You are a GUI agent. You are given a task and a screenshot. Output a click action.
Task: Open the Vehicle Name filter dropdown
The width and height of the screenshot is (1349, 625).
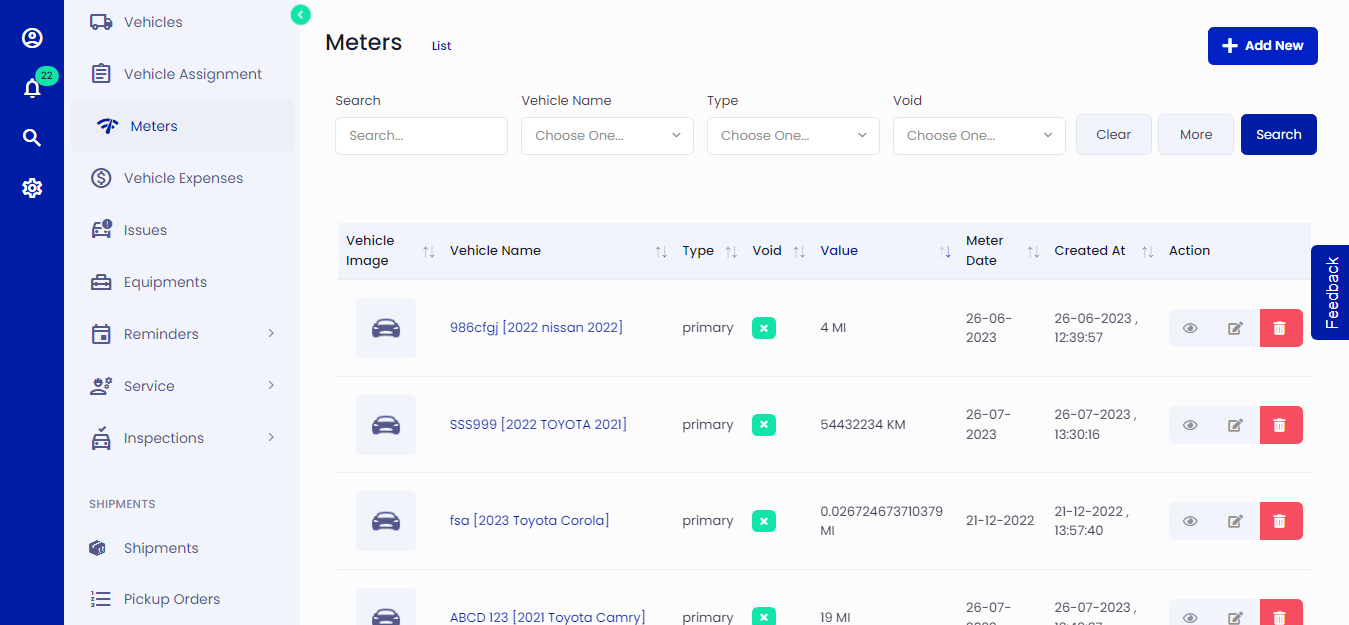coord(607,135)
